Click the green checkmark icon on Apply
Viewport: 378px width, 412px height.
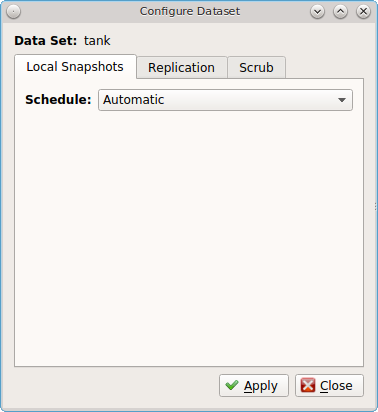232,385
